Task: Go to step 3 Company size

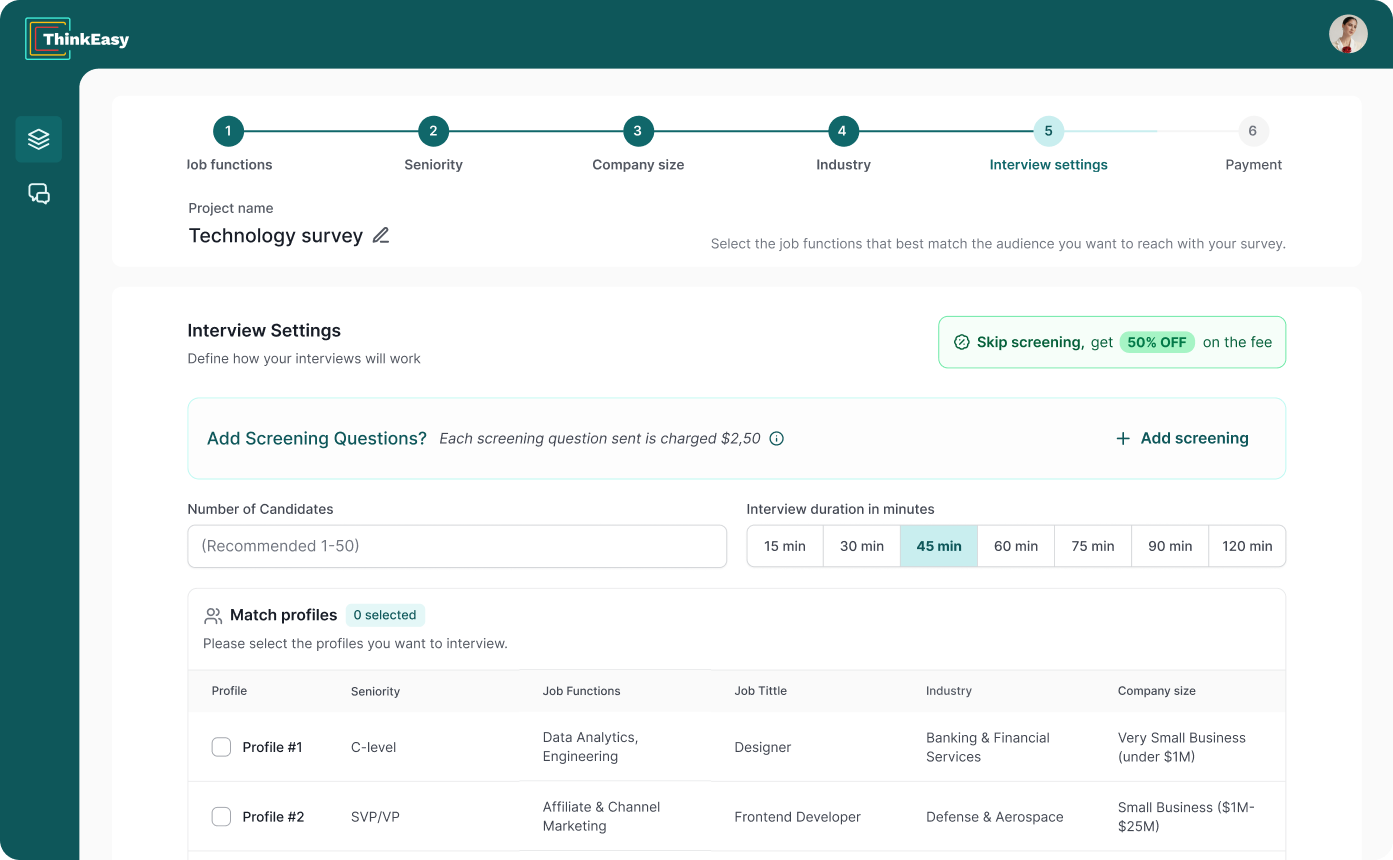Action: 638,131
